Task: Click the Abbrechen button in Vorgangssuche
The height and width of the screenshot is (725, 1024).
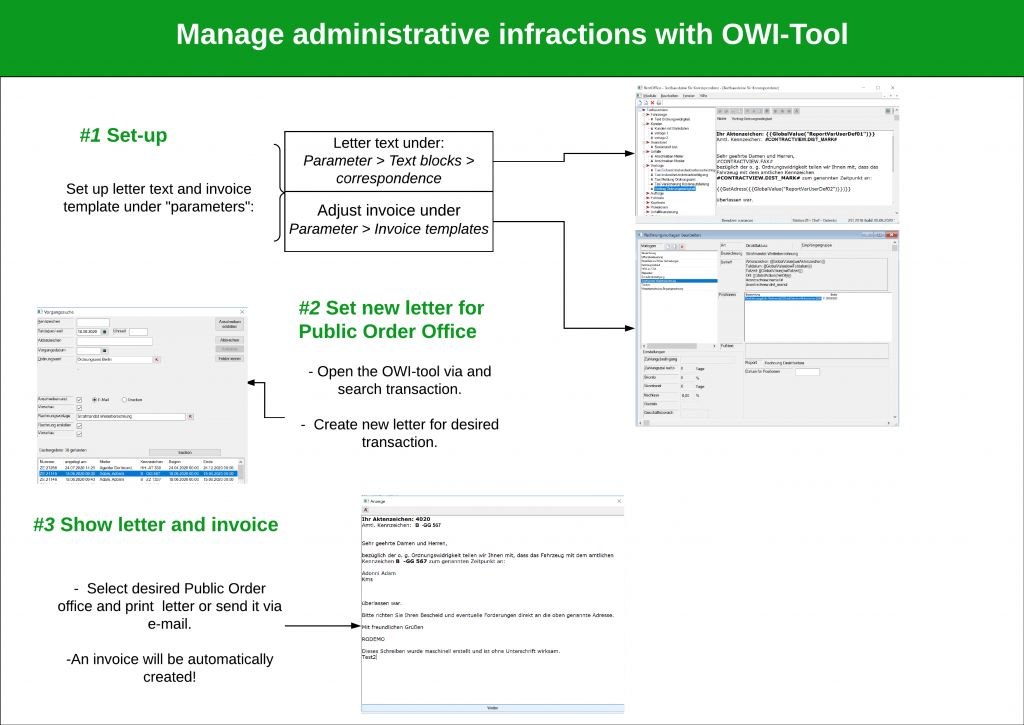Action: coord(229,340)
